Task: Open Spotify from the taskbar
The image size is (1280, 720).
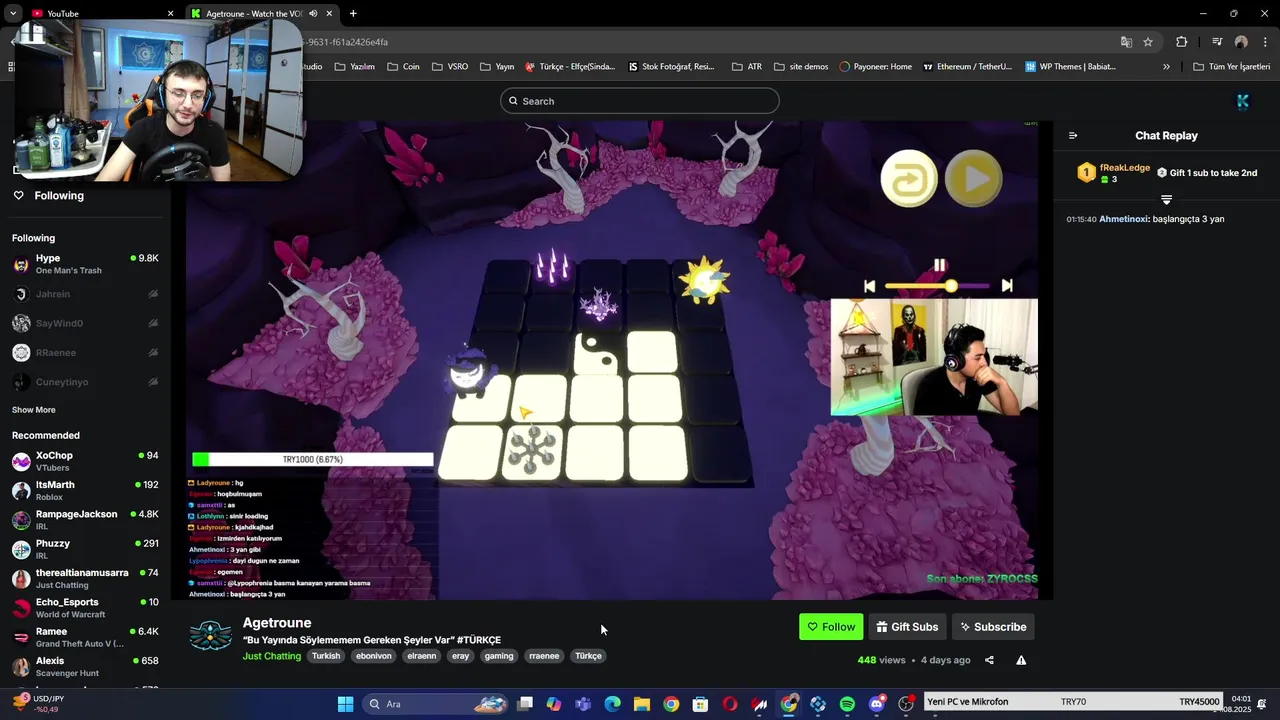Action: [x=847, y=704]
